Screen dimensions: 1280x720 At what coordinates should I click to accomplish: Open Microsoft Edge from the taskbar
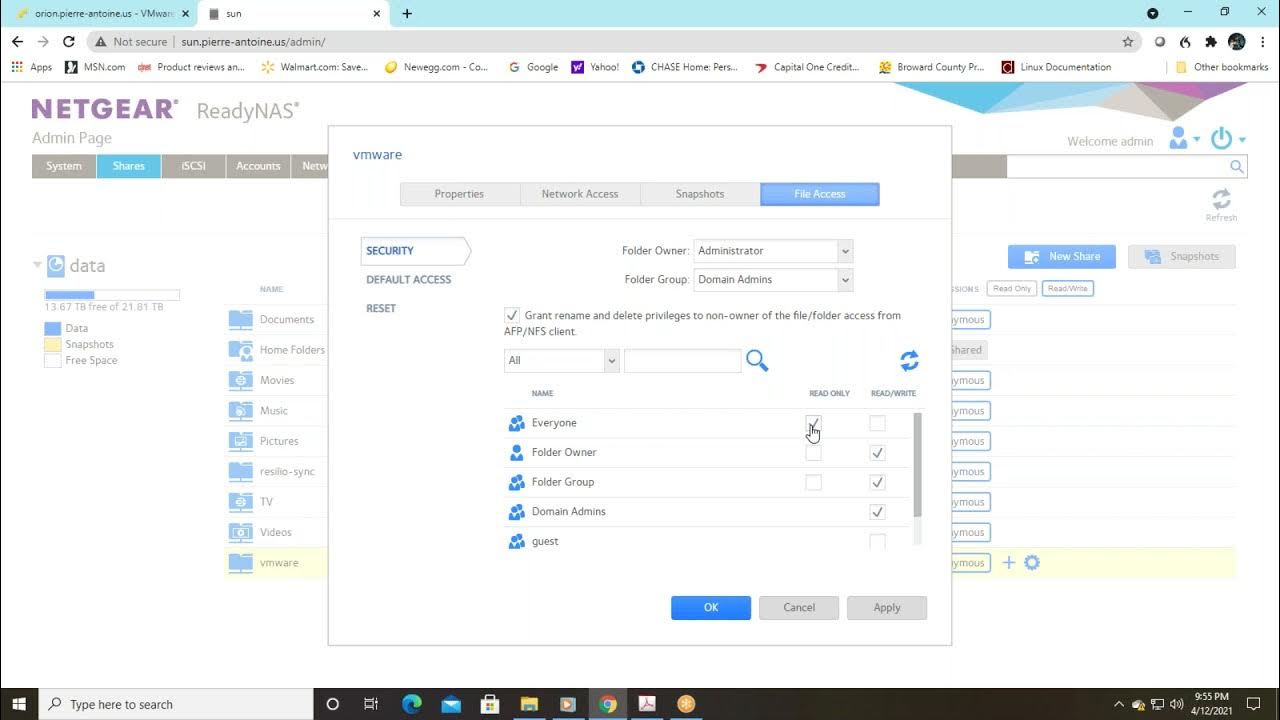tap(412, 704)
